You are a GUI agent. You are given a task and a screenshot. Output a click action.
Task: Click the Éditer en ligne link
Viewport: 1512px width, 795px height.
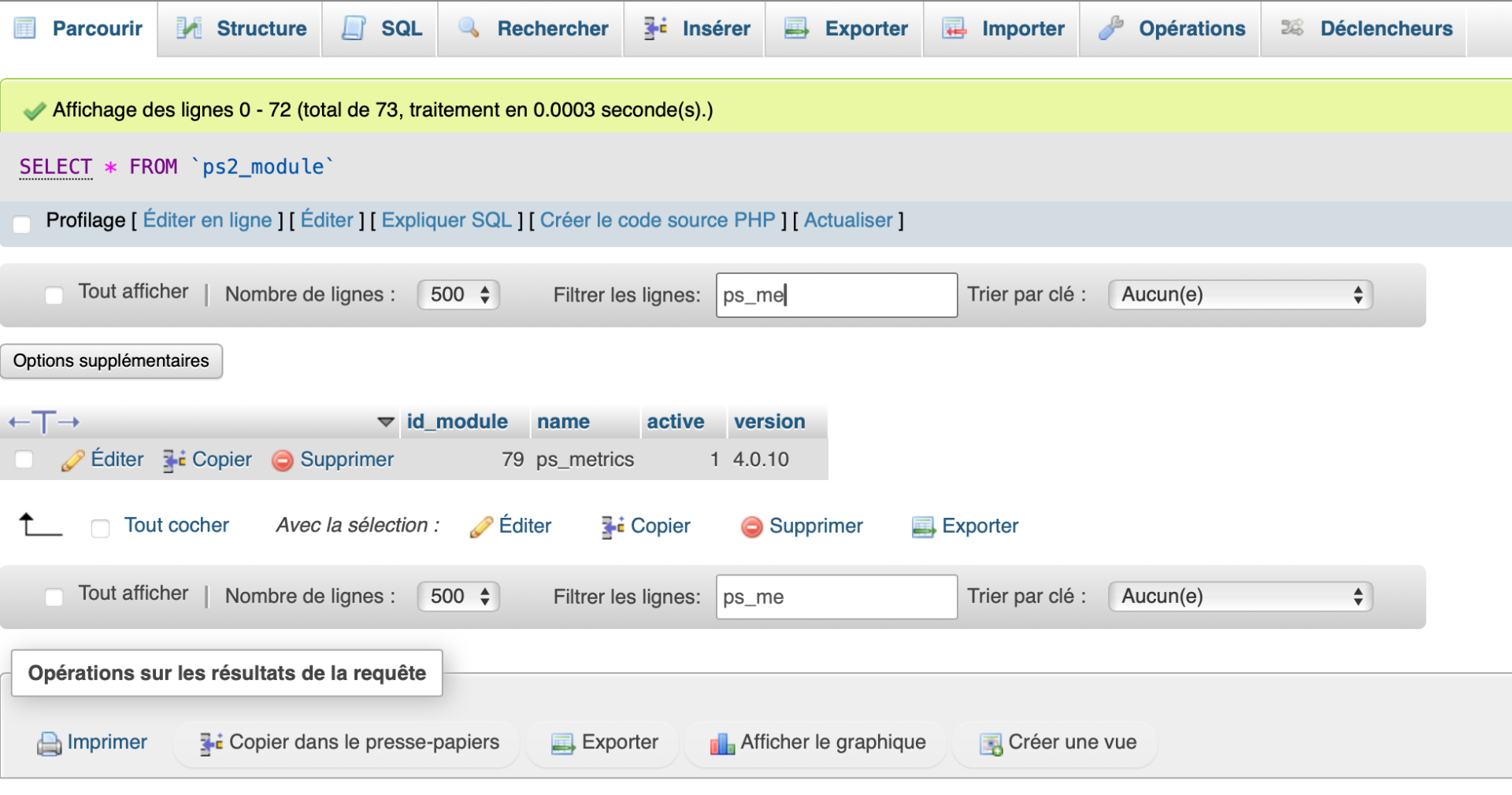click(x=208, y=220)
